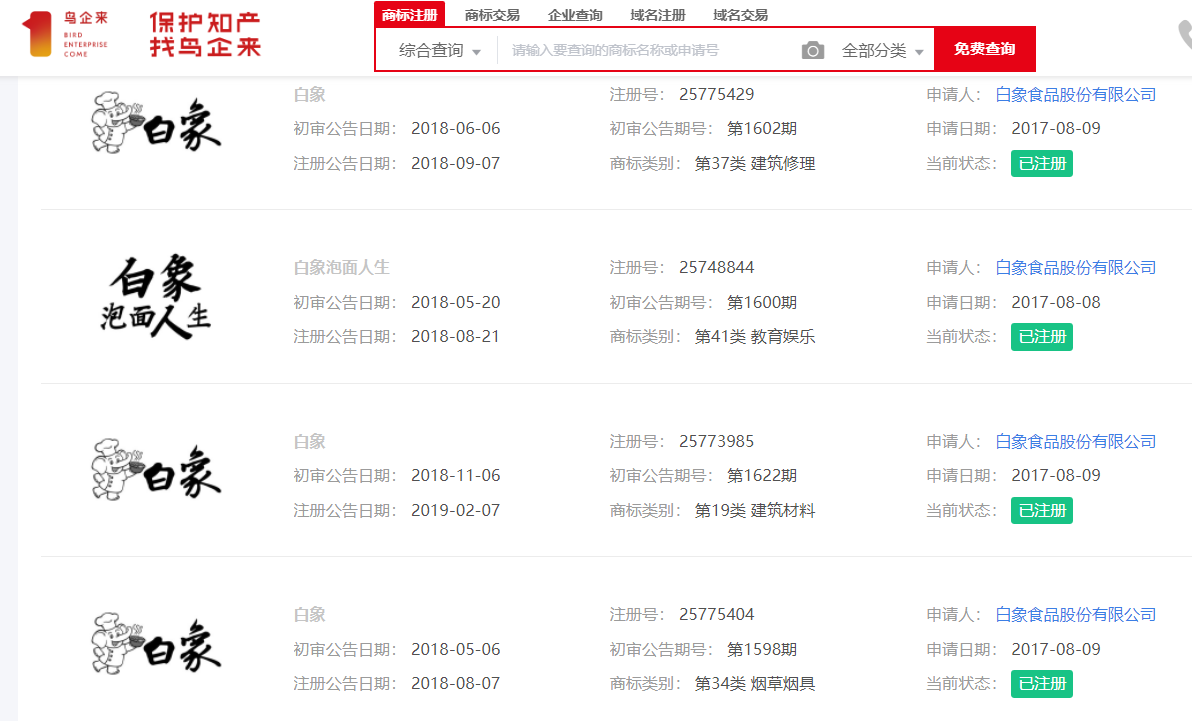1192x721 pixels.
Task: Click registration number 25775404
Action: click(717, 615)
